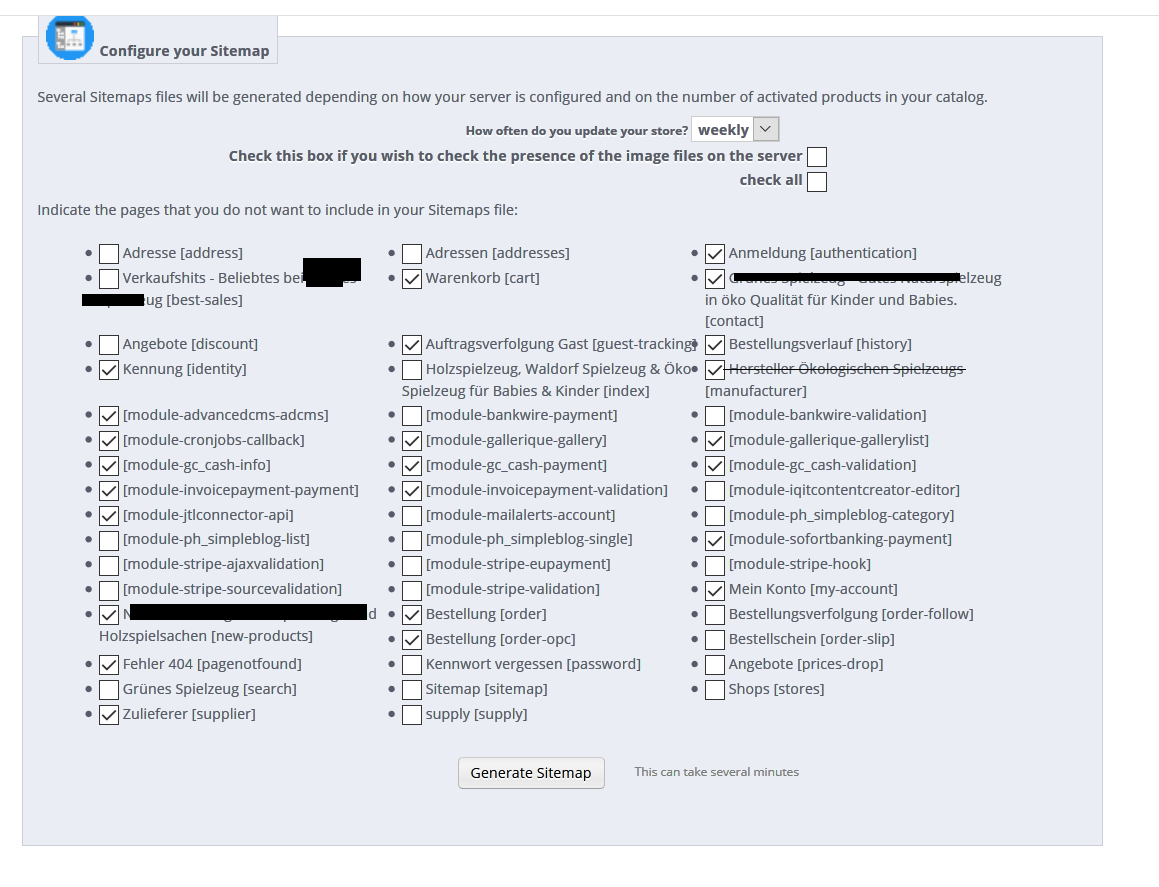
Task: Tick the check all checkbox
Action: (x=817, y=182)
